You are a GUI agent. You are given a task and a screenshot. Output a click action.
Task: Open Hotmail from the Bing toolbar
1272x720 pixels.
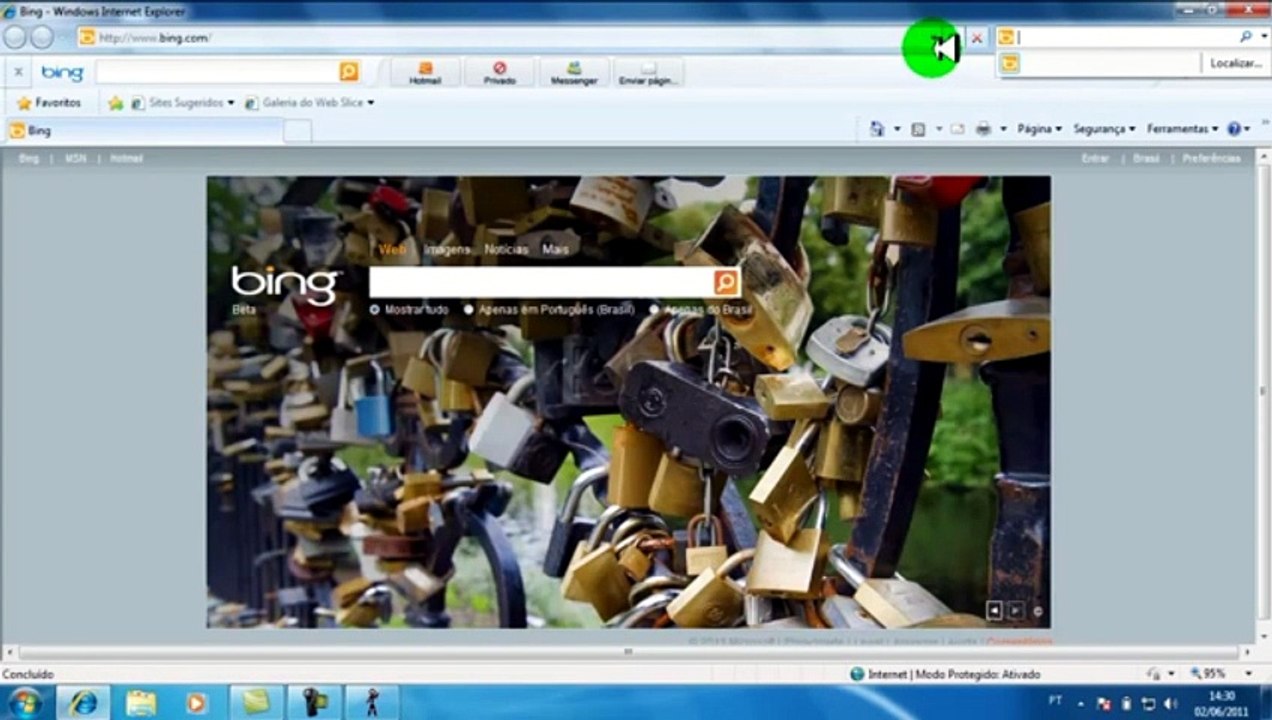(425, 72)
